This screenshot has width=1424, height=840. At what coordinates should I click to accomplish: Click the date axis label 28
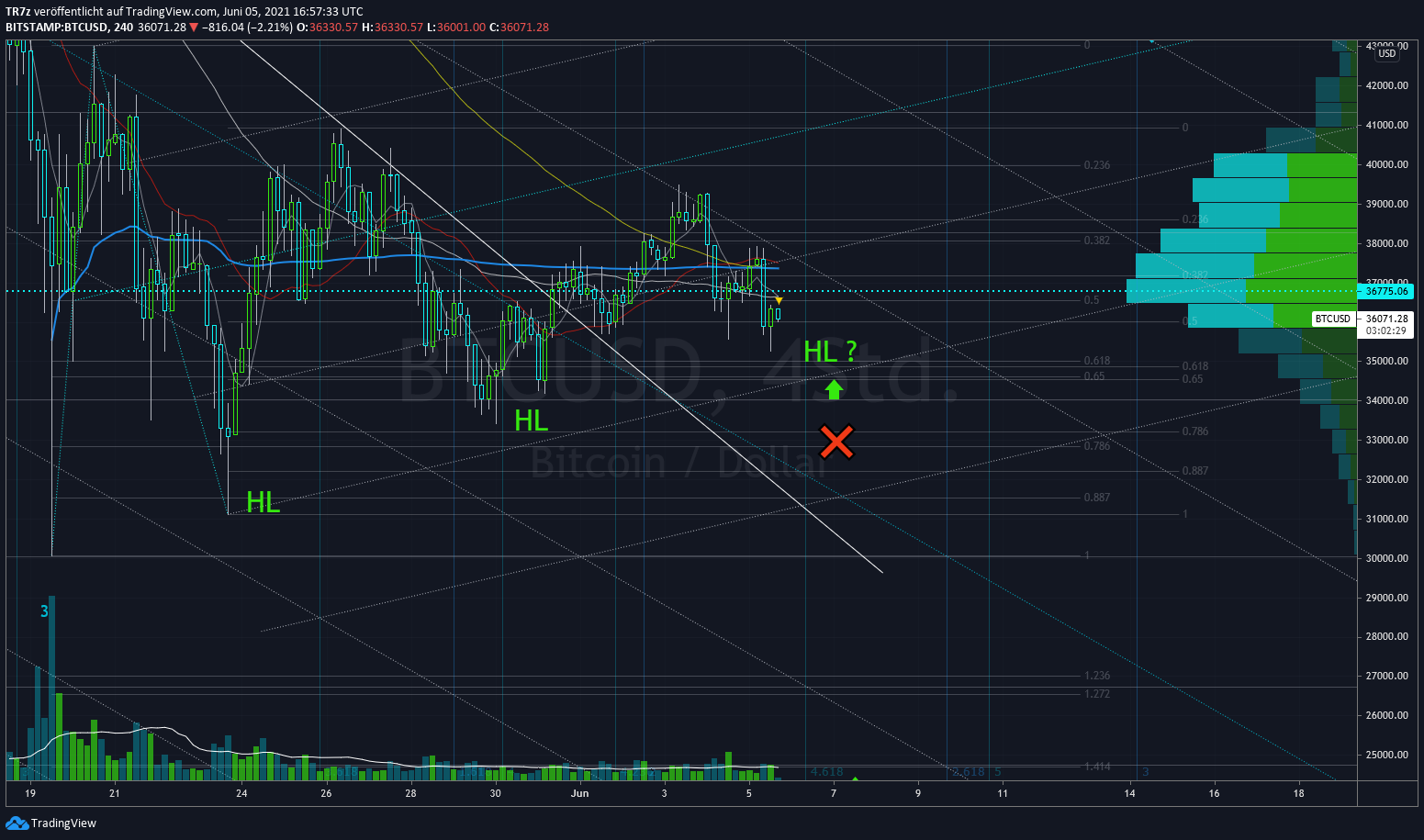click(x=410, y=793)
